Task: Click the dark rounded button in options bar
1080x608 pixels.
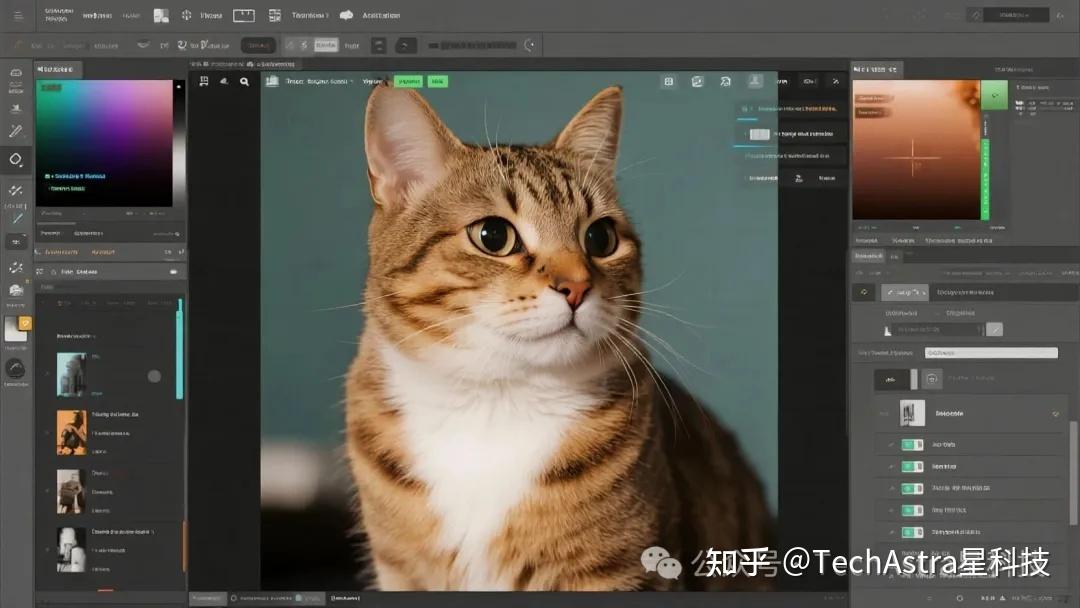Action: coord(259,45)
